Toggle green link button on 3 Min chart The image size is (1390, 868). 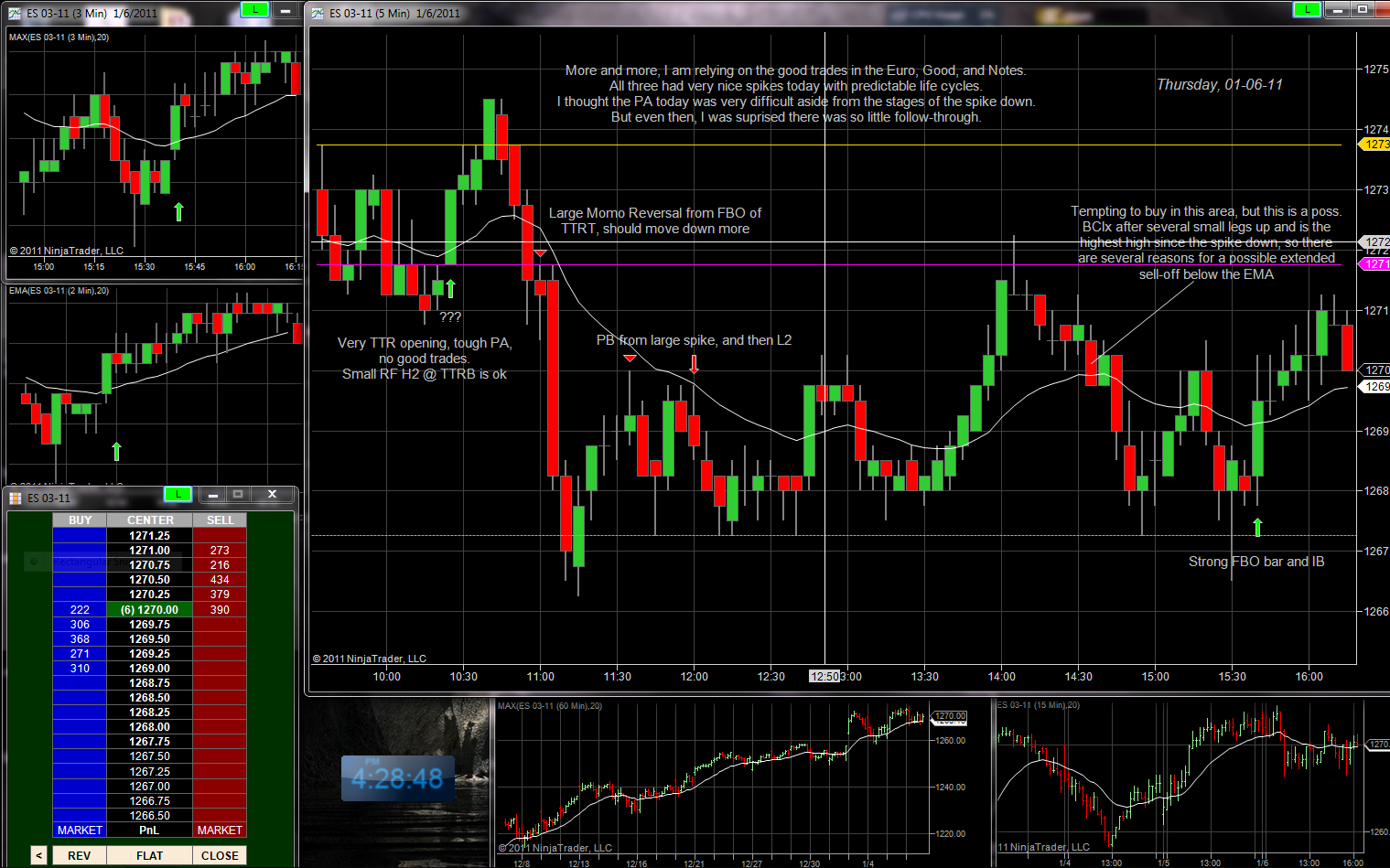click(254, 9)
